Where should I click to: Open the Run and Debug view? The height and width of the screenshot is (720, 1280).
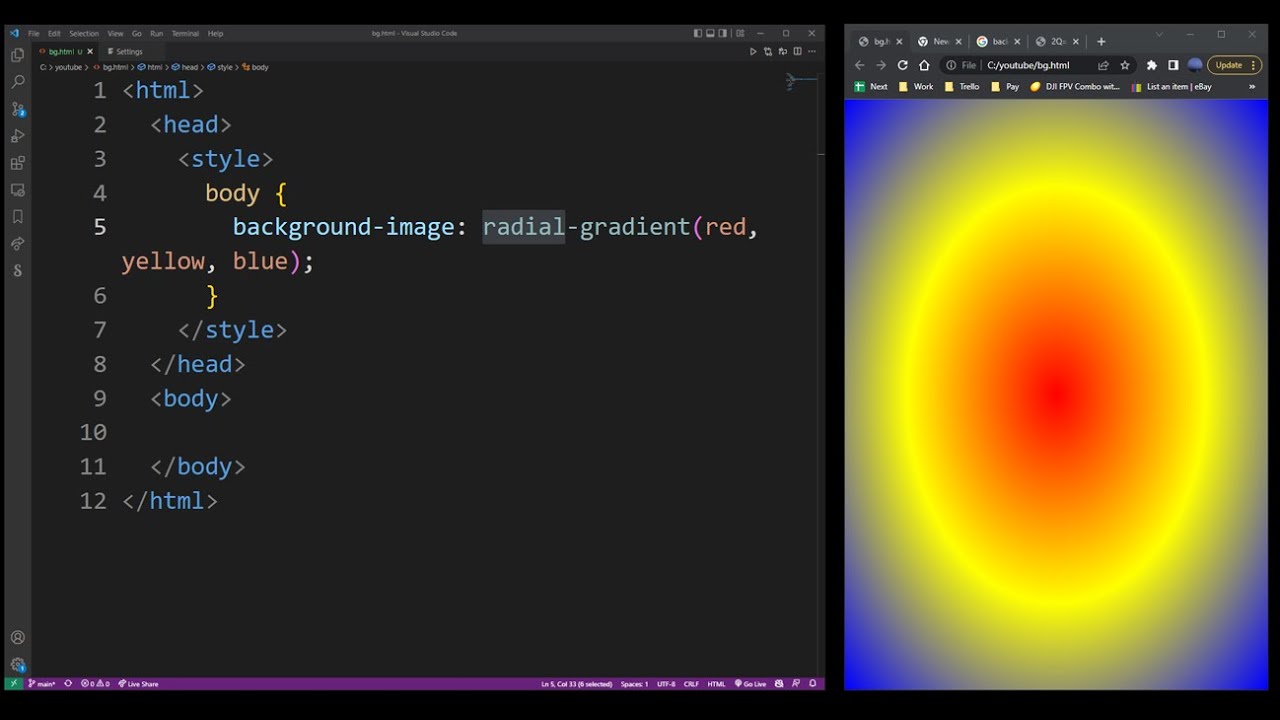(17, 136)
